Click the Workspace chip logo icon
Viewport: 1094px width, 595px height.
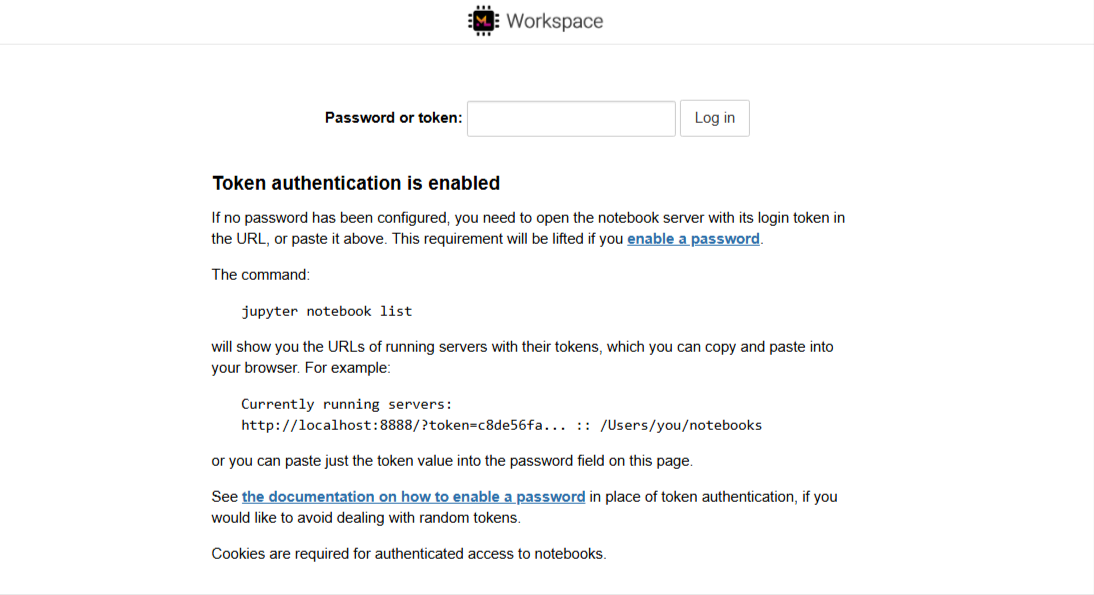[484, 21]
